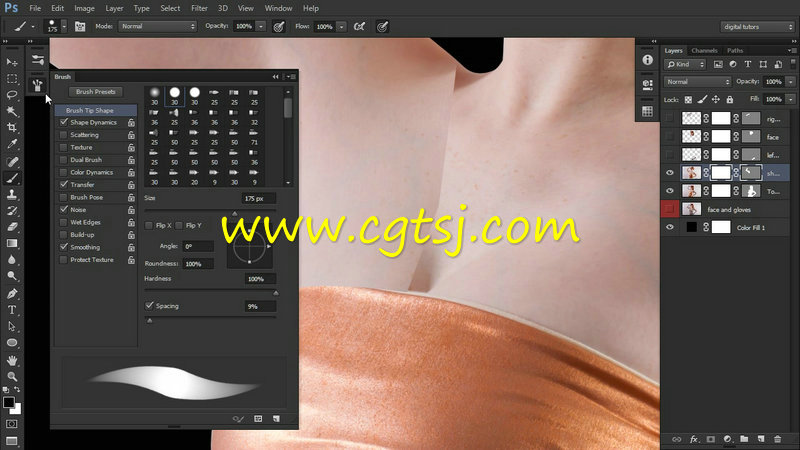Screen dimensions: 800x450
Task: Open the Layer menu
Action: coord(114,8)
